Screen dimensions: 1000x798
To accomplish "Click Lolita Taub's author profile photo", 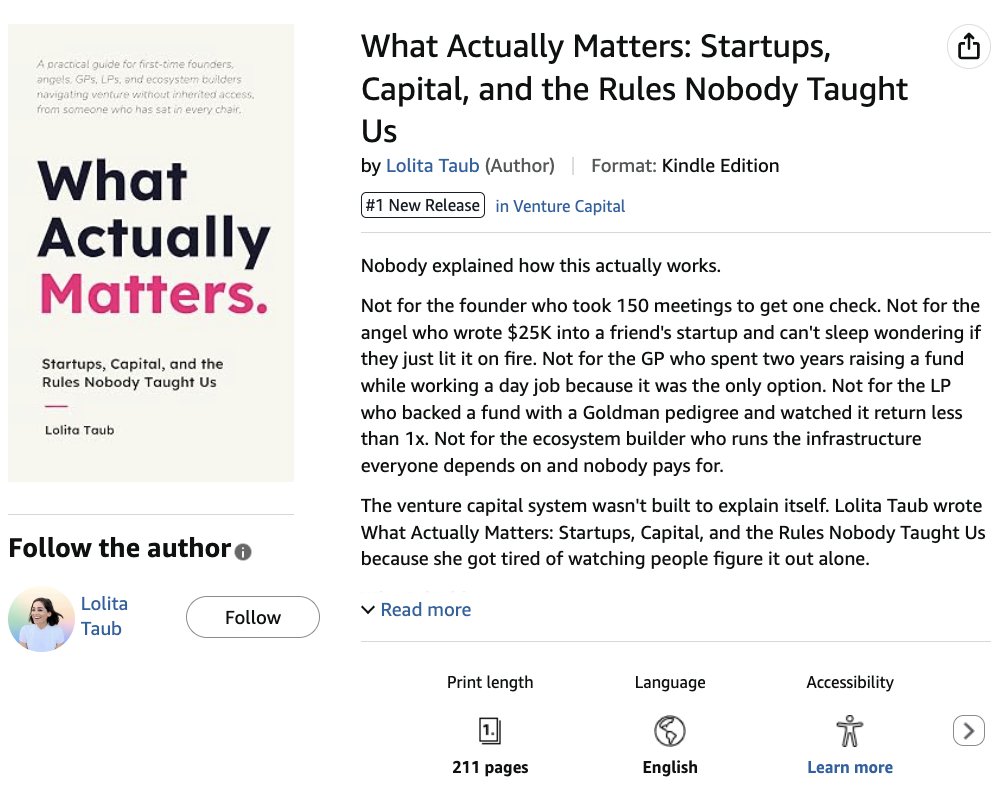I will 41,619.
